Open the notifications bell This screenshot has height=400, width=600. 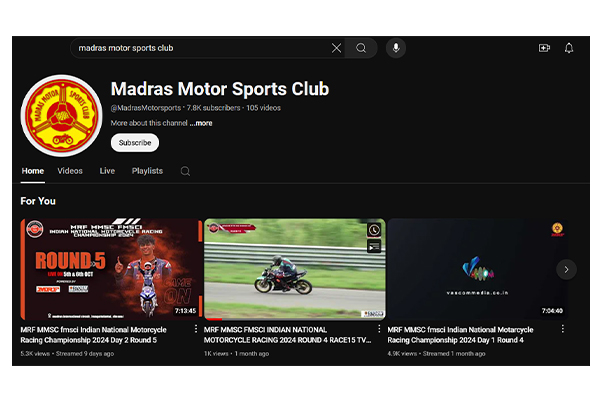tap(569, 48)
